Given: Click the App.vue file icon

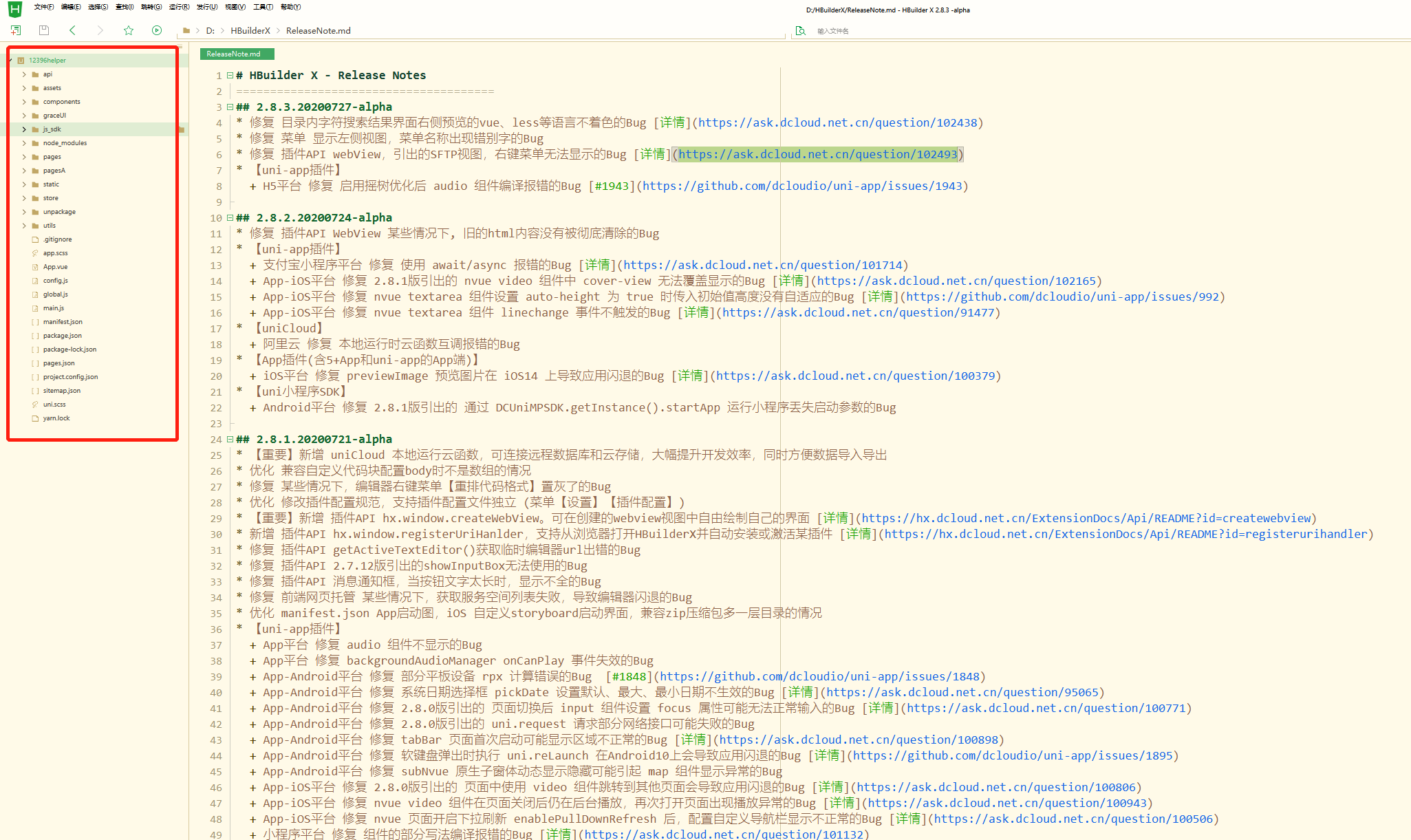Looking at the screenshot, I should 35,267.
